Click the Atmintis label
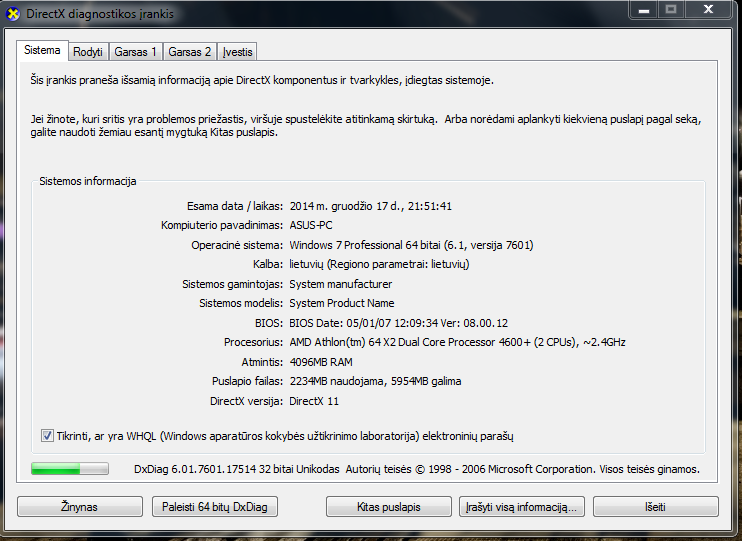This screenshot has height=541, width=742. pyautogui.click(x=262, y=362)
